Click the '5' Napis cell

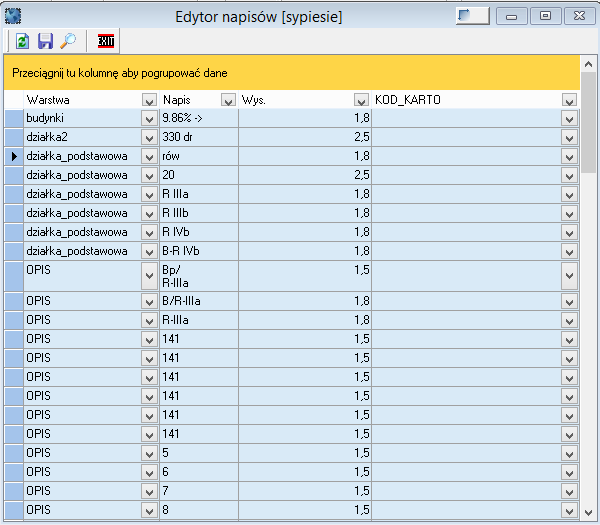(199, 453)
